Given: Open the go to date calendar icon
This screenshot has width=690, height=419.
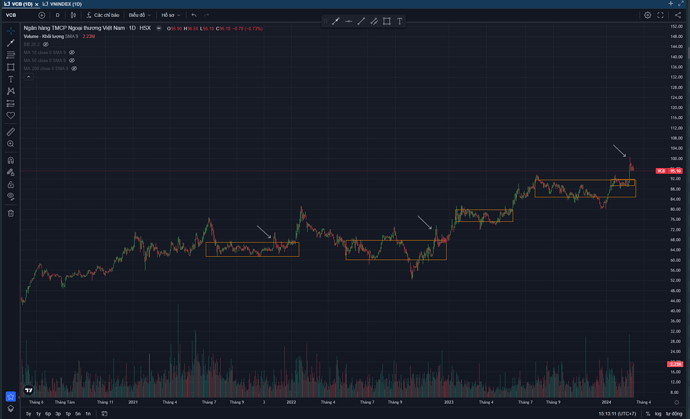Looking at the screenshot, I should [104, 414].
